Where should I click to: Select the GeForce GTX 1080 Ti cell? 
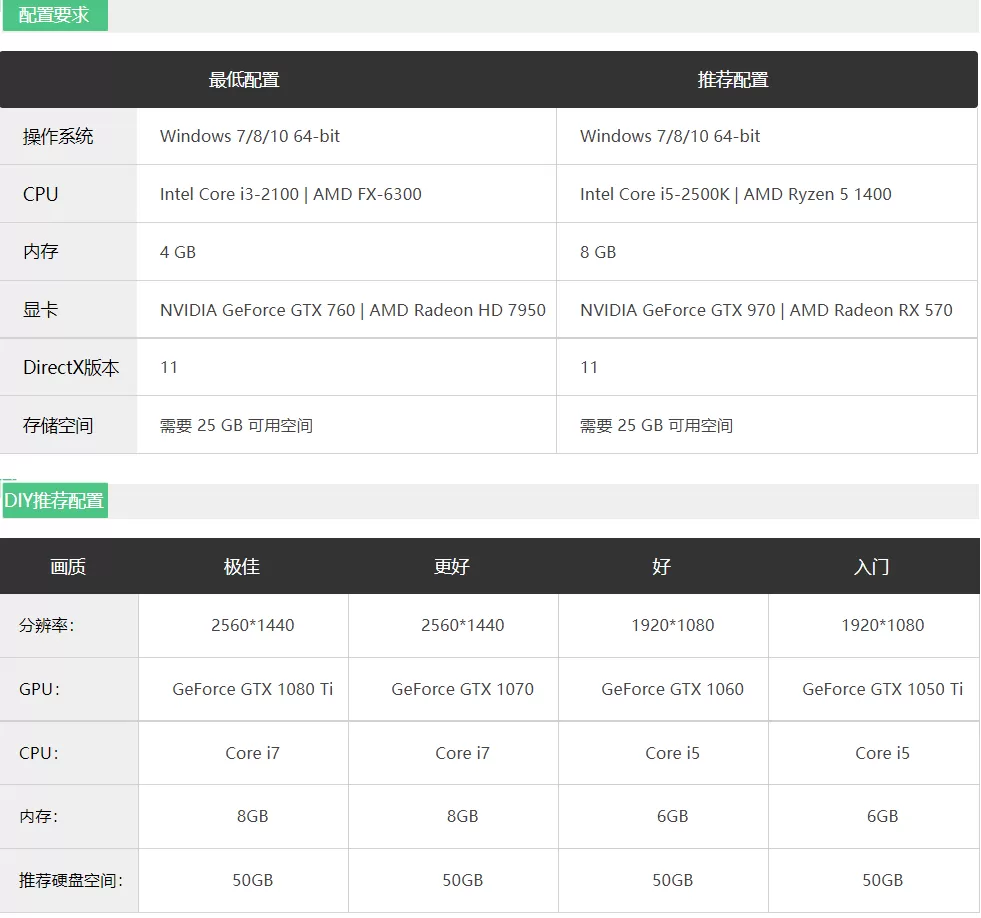tap(253, 689)
